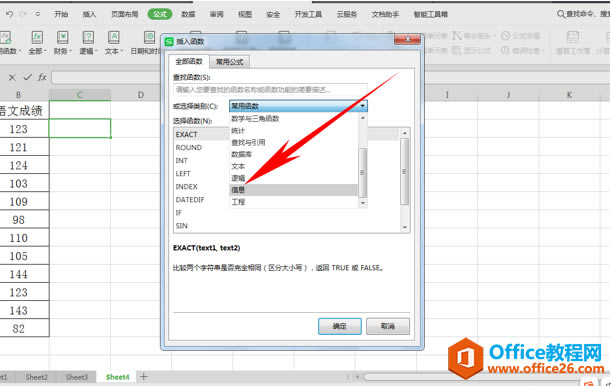Select 数据库 category in dropdown
Image resolution: width=611 pixels, height=386 pixels.
242,154
